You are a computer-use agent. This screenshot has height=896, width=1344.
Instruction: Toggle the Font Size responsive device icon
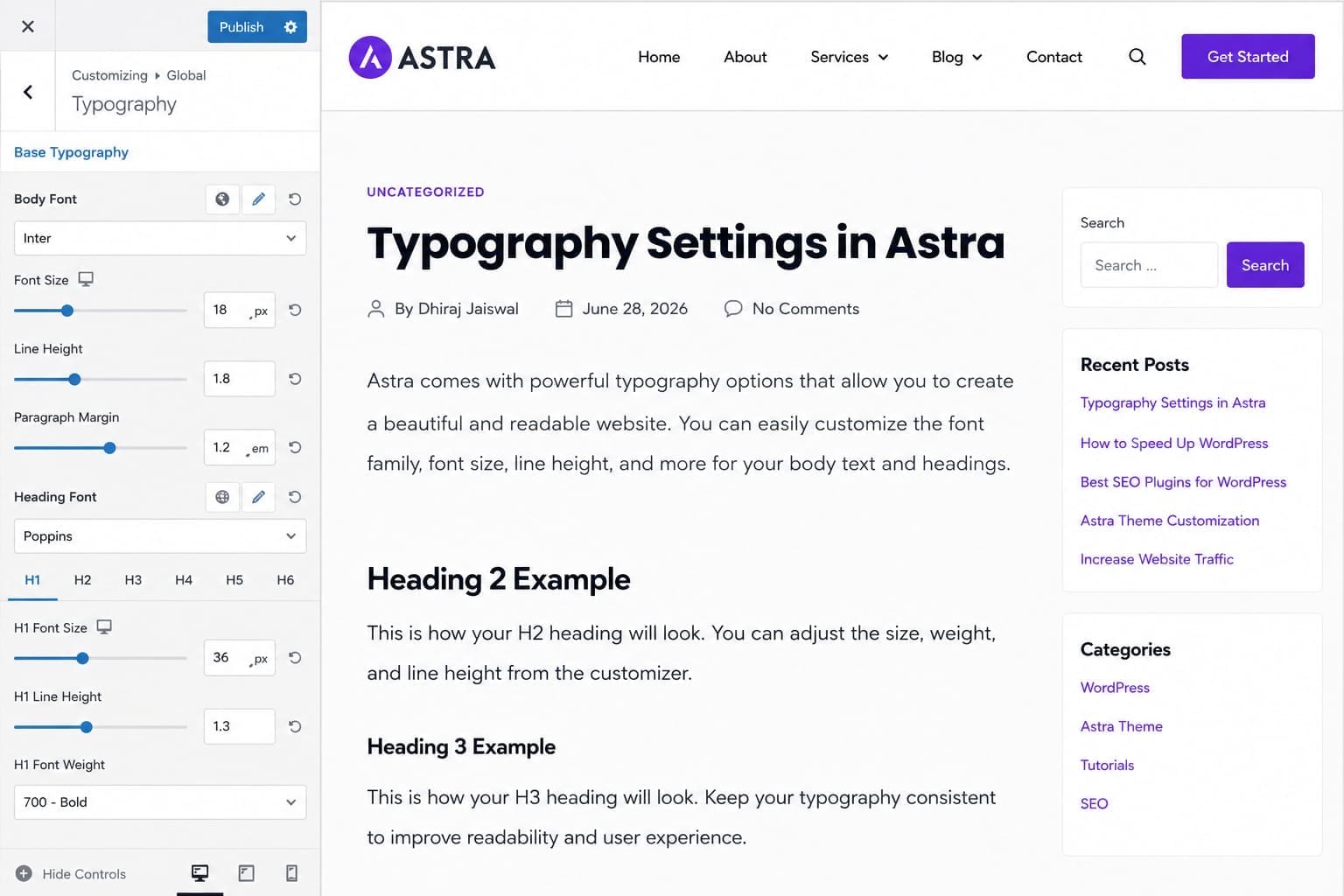point(86,279)
